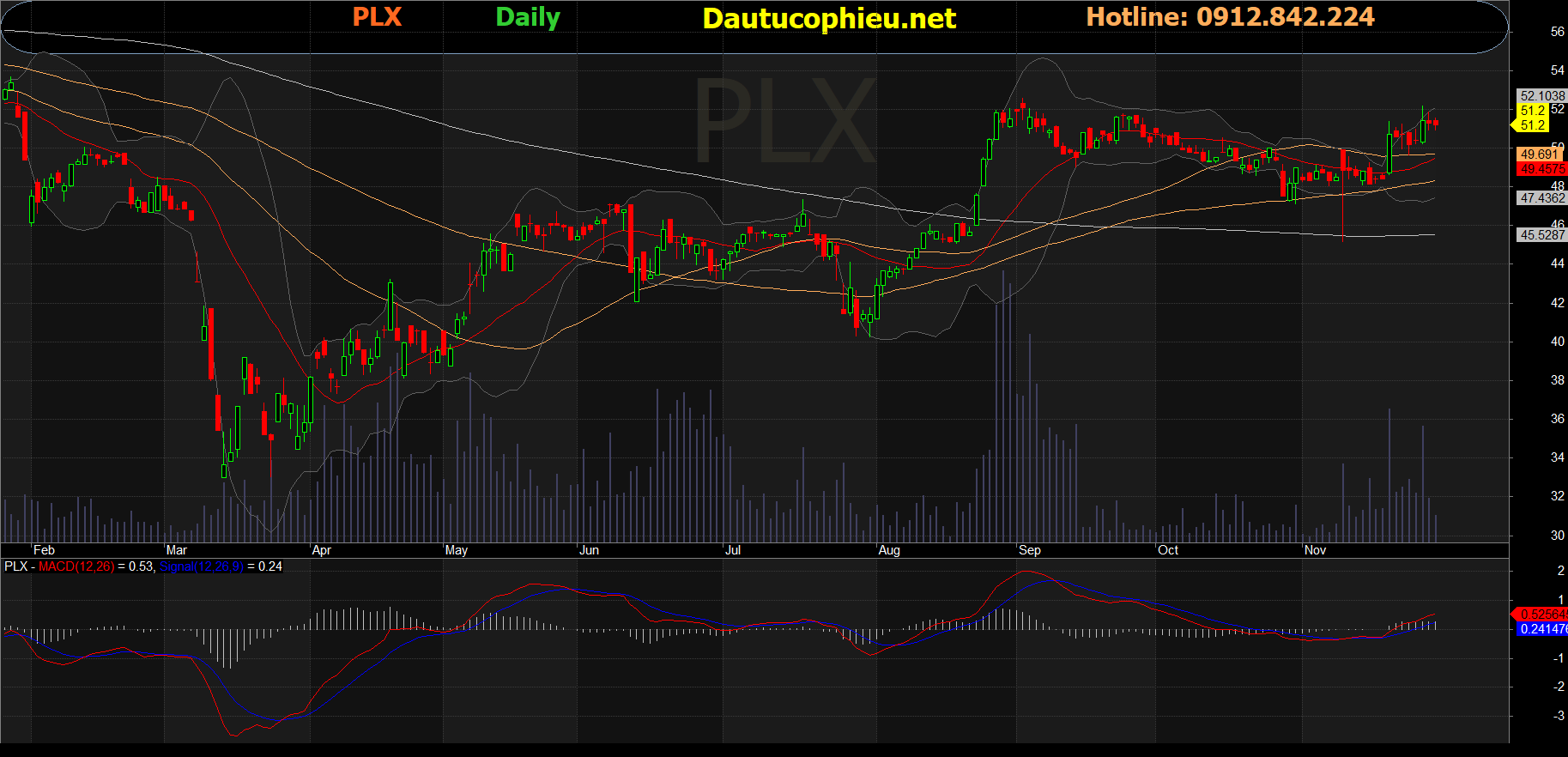Click the blue signal value tag 0.241476
The height and width of the screenshot is (757, 1568).
point(1542,629)
